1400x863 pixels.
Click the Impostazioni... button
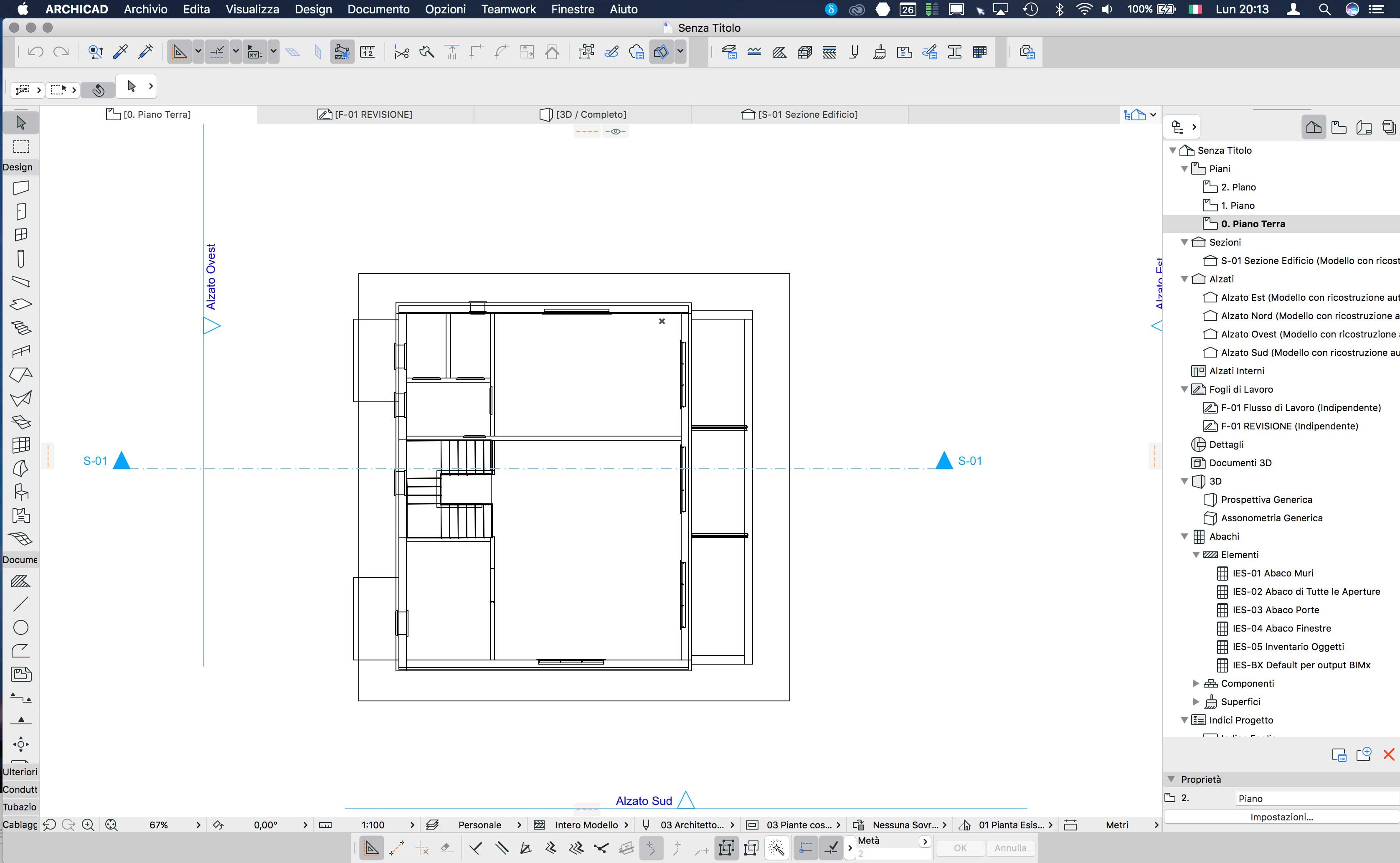[x=1281, y=817]
